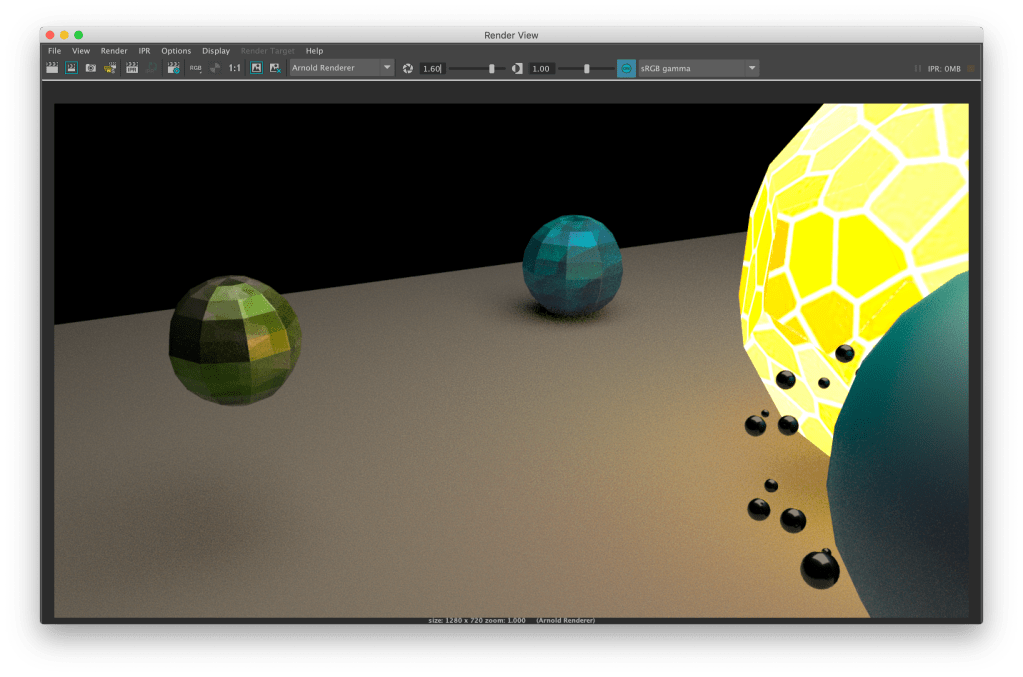
Task: Click the gamma contrast icon
Action: coord(517,68)
